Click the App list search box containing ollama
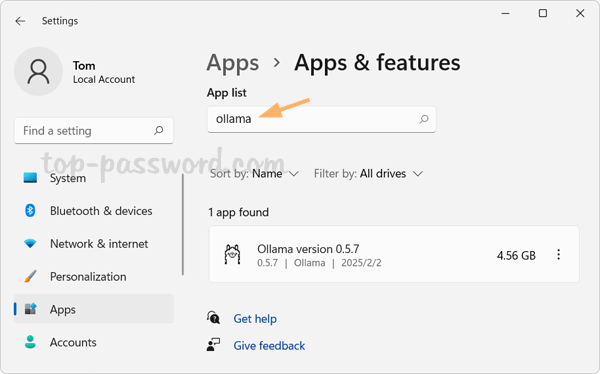Viewport: 600px width, 374px height. (x=321, y=119)
